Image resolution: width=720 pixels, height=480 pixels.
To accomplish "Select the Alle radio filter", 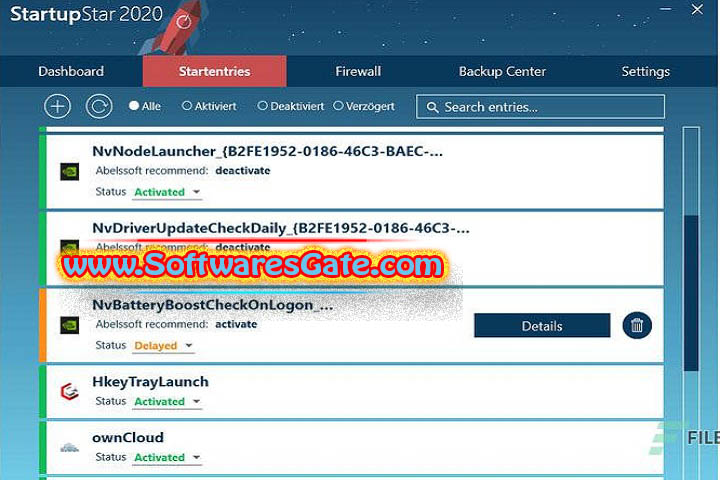I will 145,106.
